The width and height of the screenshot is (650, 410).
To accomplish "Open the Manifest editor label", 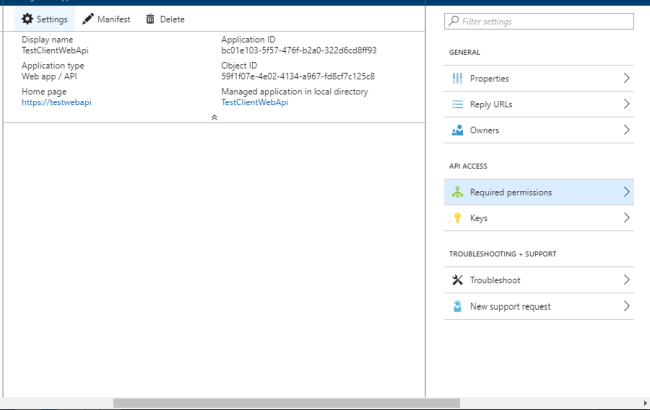I will tap(114, 19).
